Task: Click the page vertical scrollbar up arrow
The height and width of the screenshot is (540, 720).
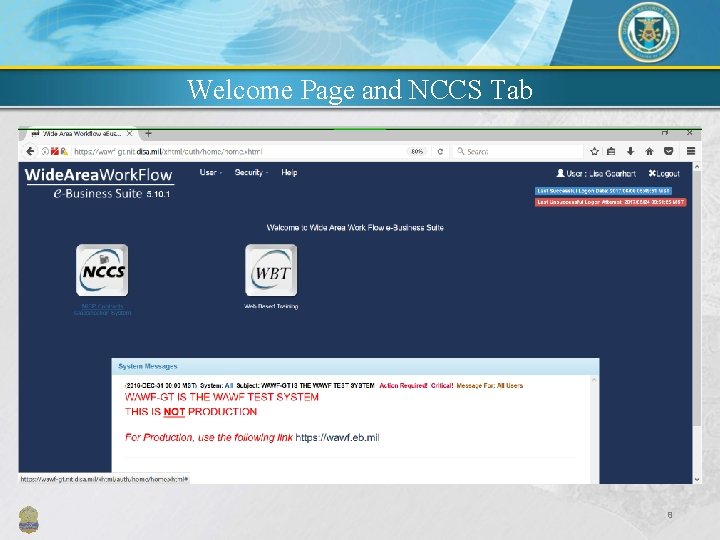Action: [697, 167]
